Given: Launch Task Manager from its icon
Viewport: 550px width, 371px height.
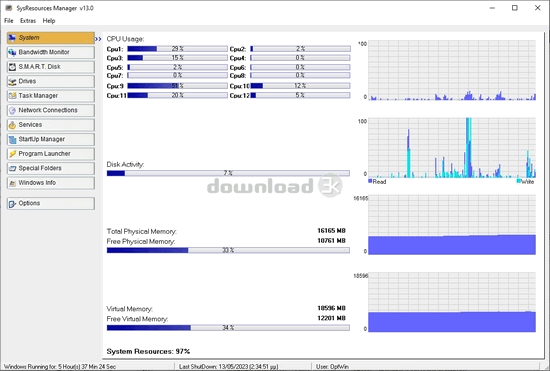Looking at the screenshot, I should tap(12, 96).
